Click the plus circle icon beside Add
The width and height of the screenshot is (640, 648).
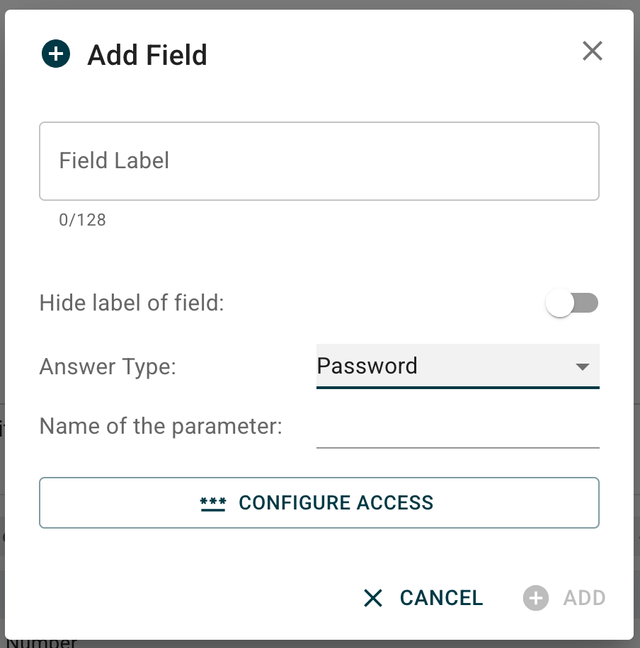[536, 598]
